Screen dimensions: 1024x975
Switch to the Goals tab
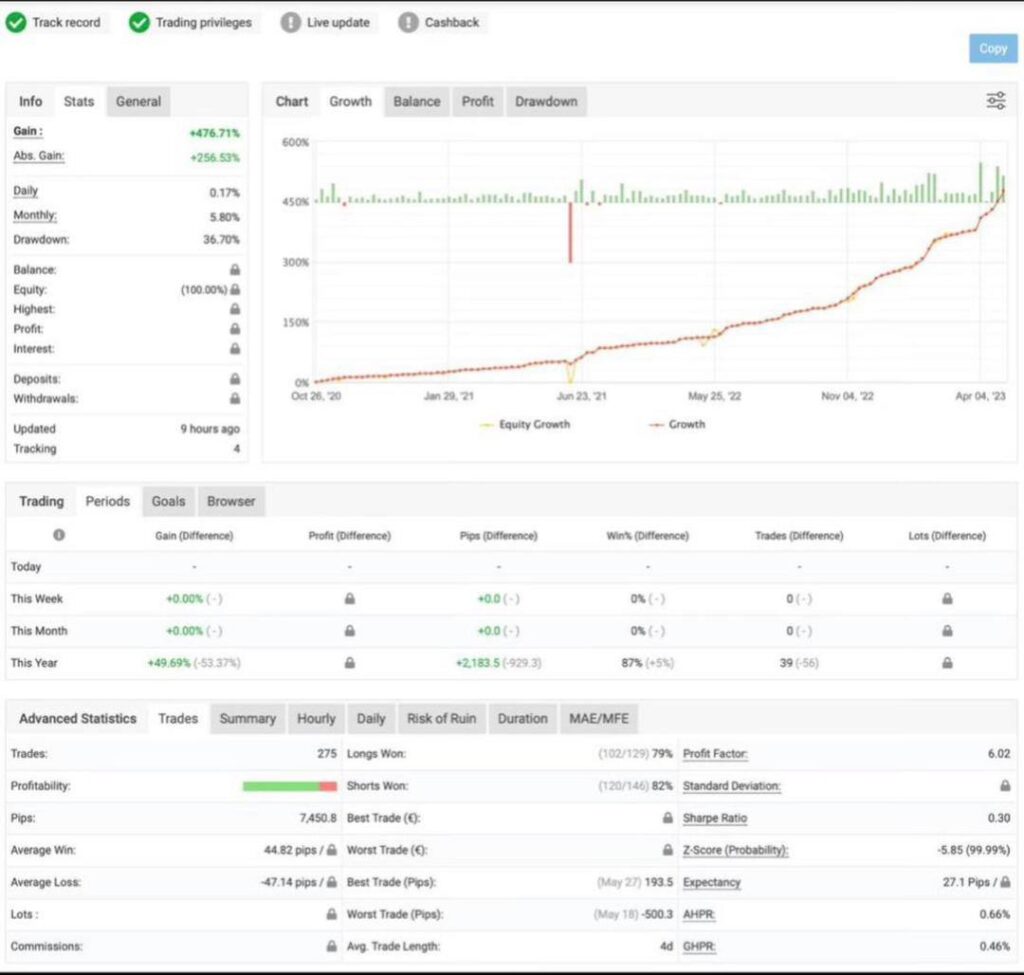[168, 501]
